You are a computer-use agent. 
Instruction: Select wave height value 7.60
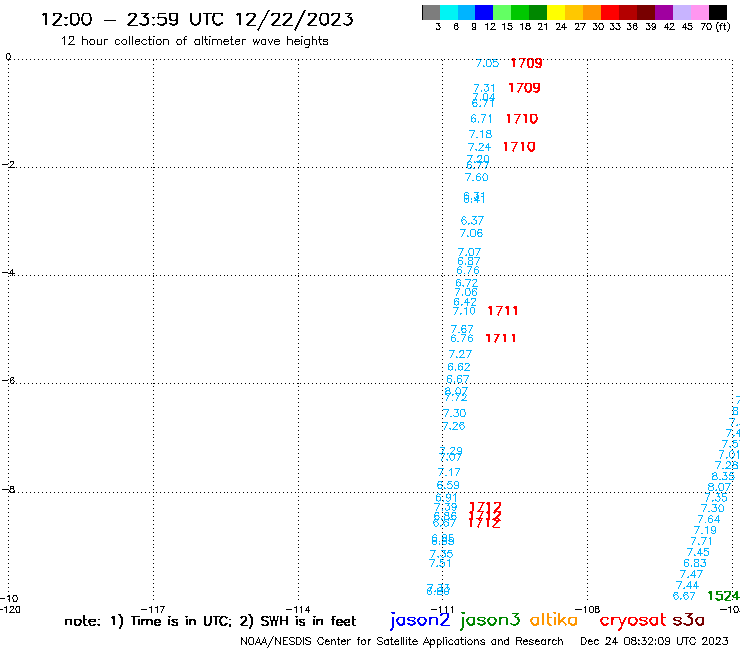coord(477,177)
